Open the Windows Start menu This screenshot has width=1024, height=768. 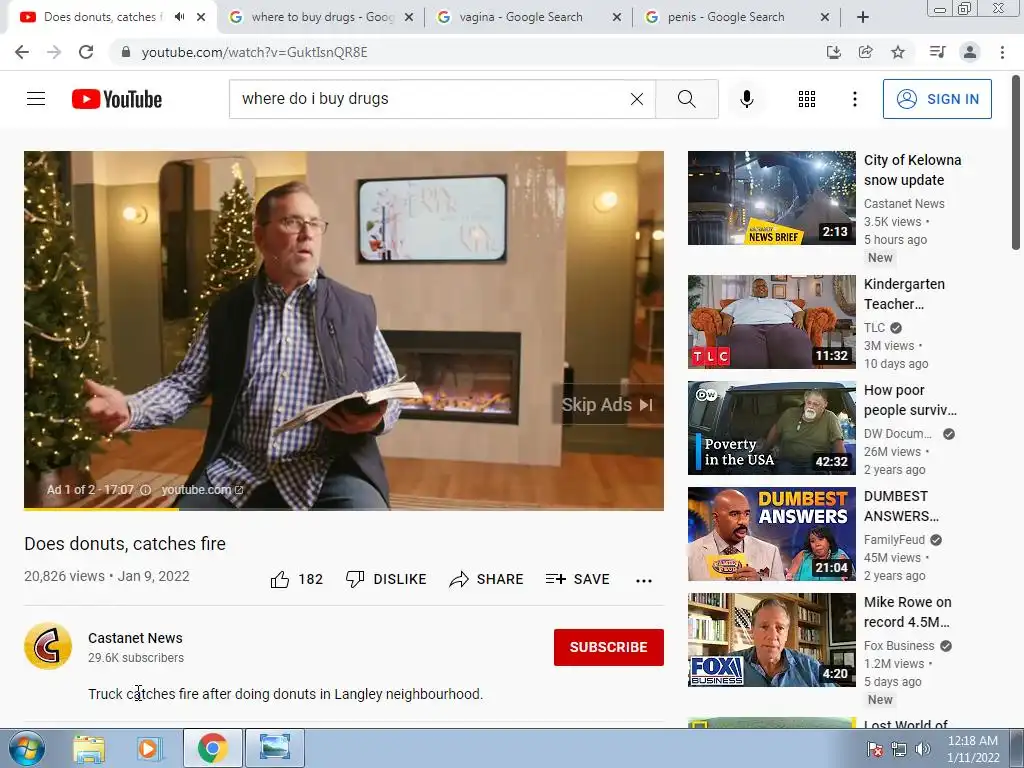coord(27,748)
